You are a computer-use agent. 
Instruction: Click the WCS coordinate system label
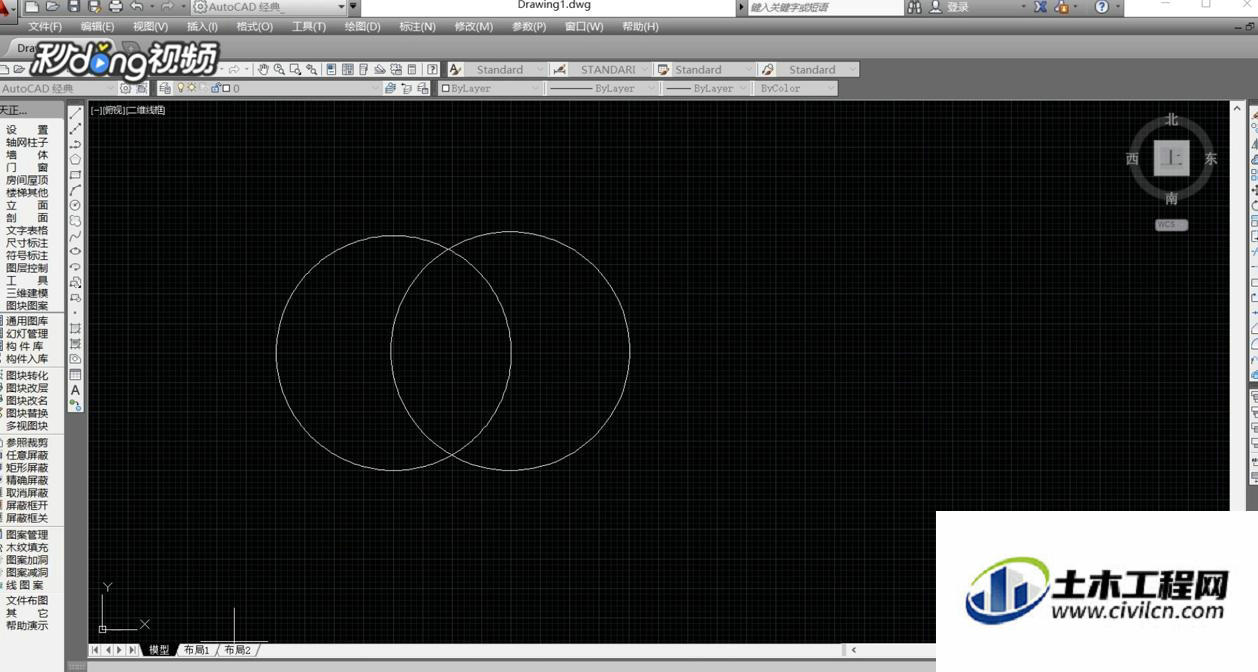(x=1171, y=225)
